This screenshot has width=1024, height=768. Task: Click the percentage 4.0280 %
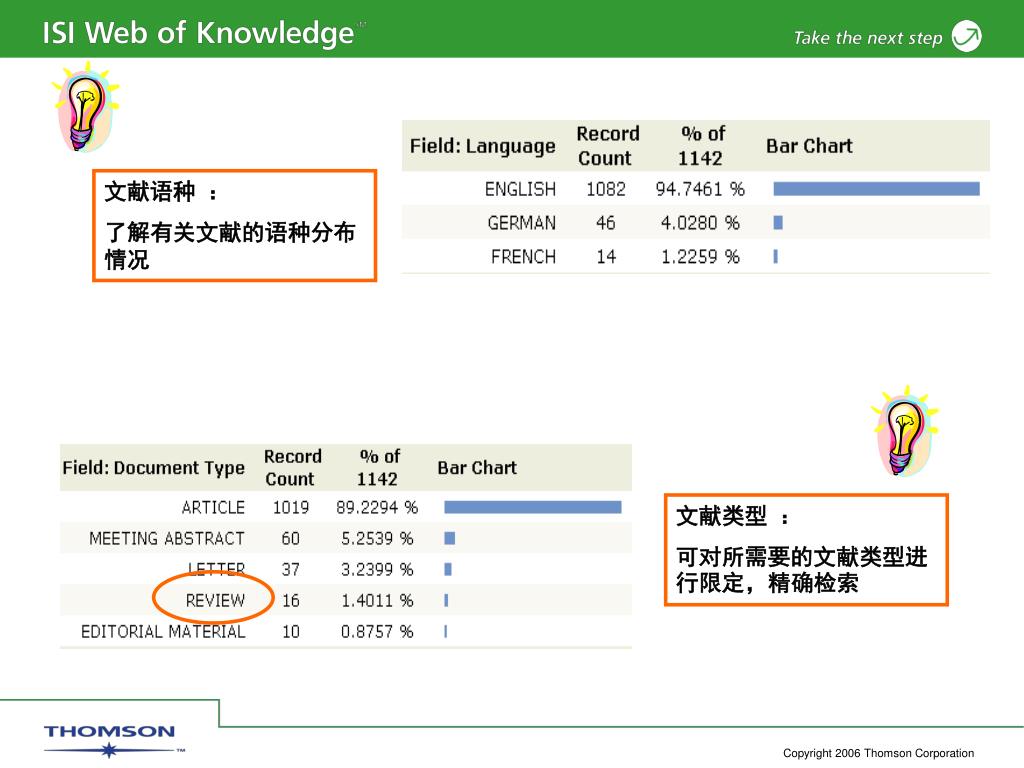click(x=700, y=223)
